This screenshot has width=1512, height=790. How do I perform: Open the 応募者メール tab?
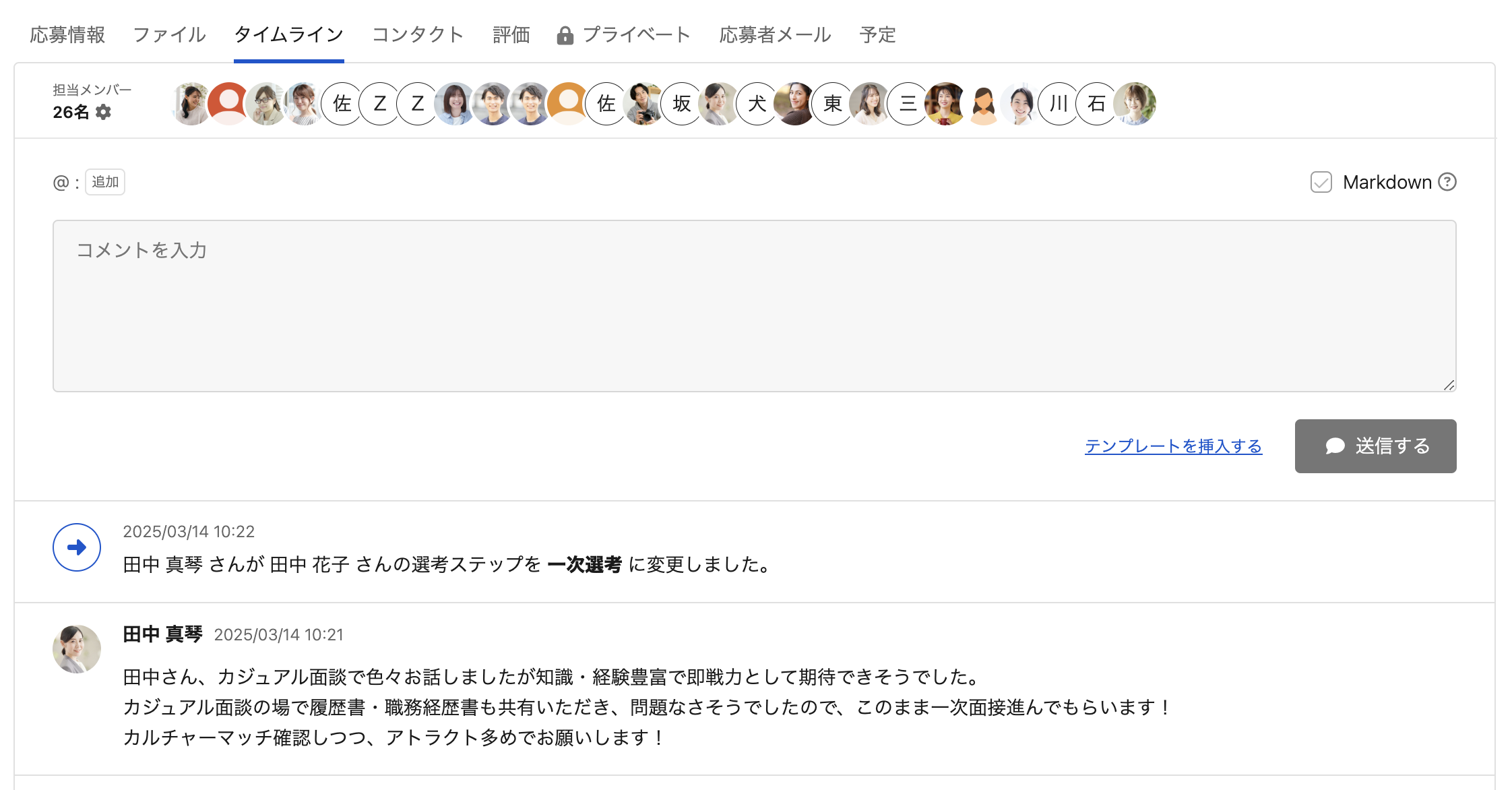[775, 35]
